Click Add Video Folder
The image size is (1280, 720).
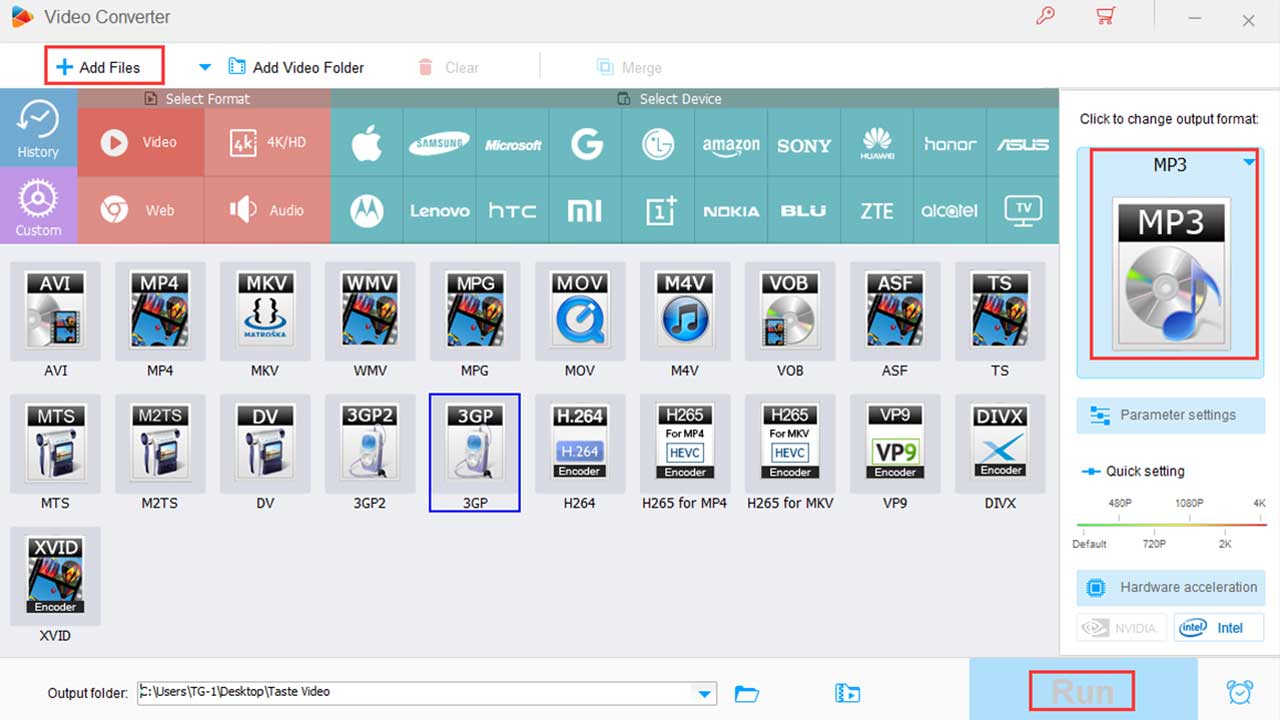(x=296, y=67)
